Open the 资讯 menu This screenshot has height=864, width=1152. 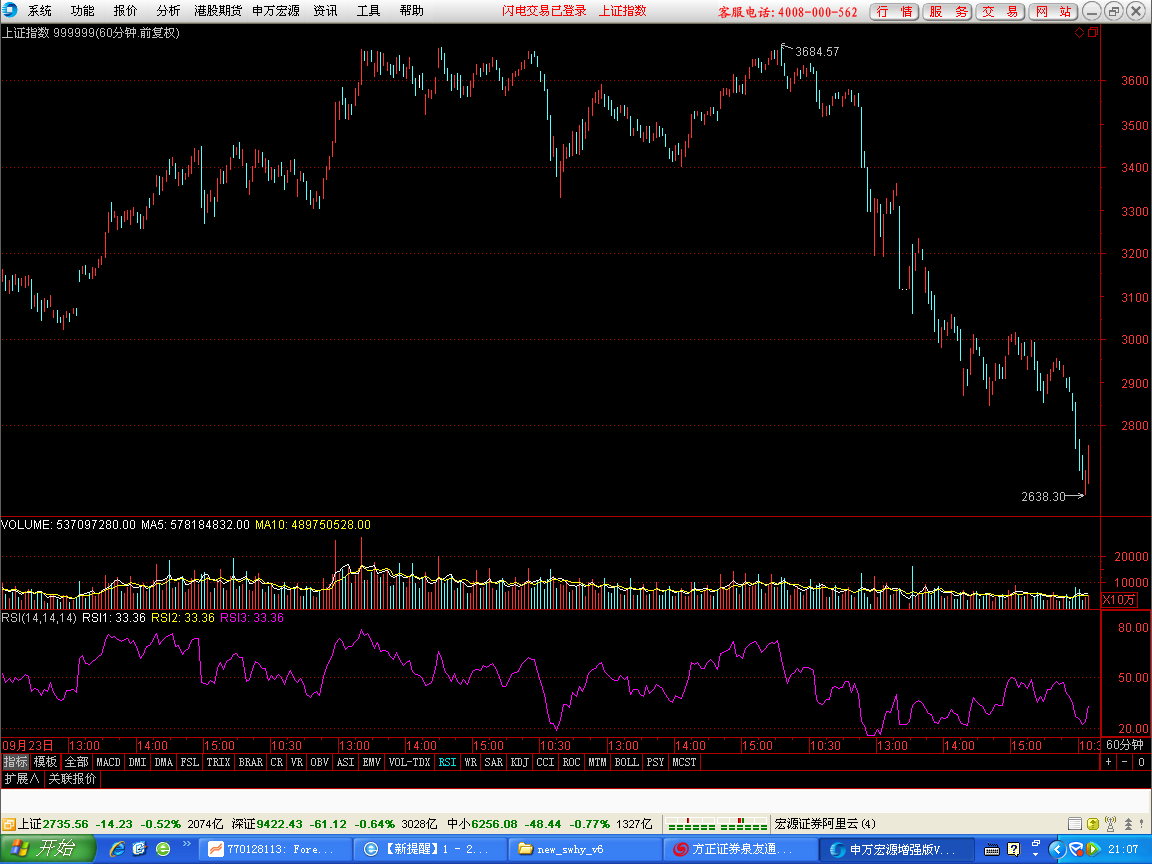(x=325, y=11)
